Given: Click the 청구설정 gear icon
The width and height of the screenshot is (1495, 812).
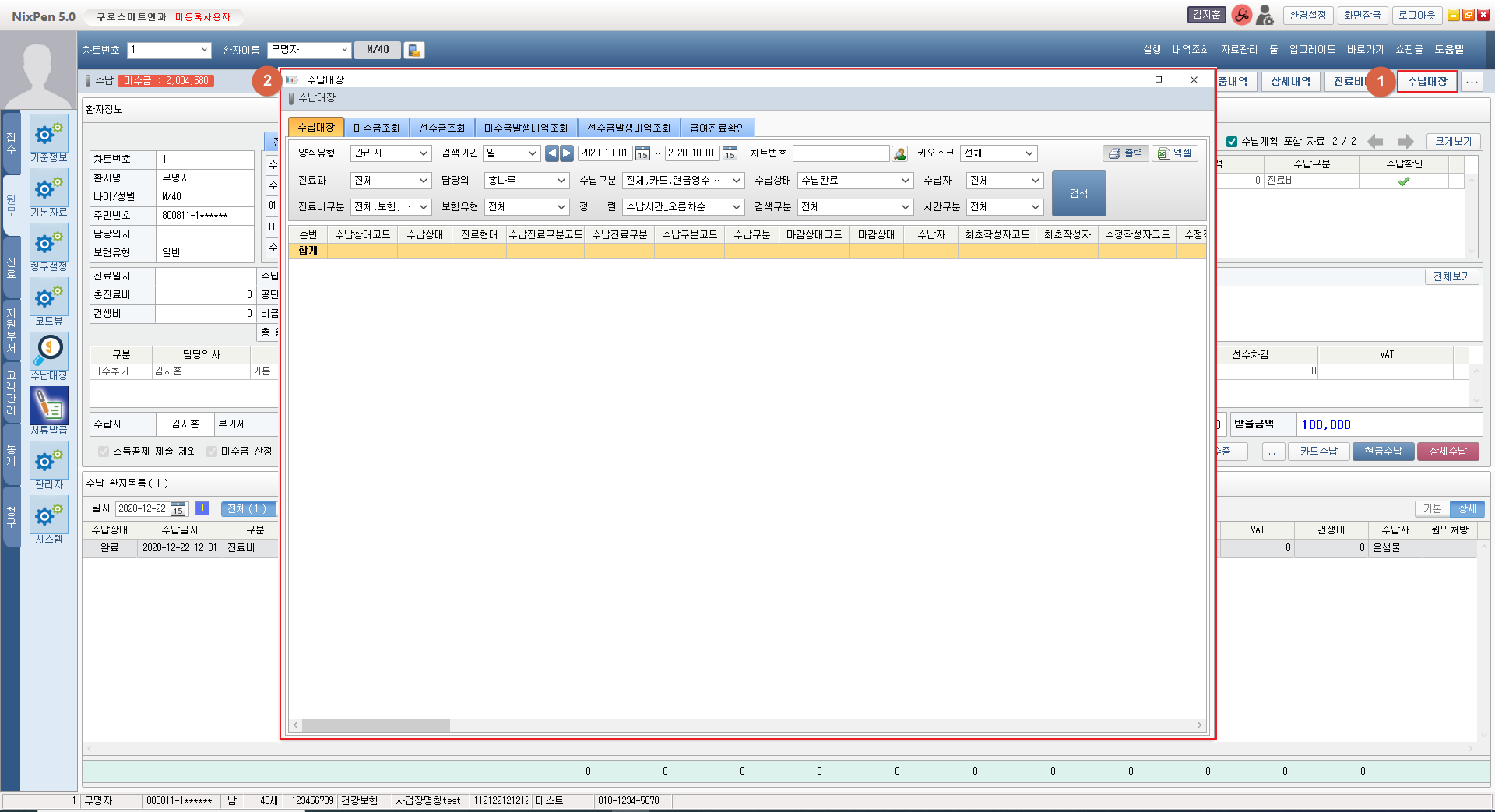Looking at the screenshot, I should click(48, 244).
